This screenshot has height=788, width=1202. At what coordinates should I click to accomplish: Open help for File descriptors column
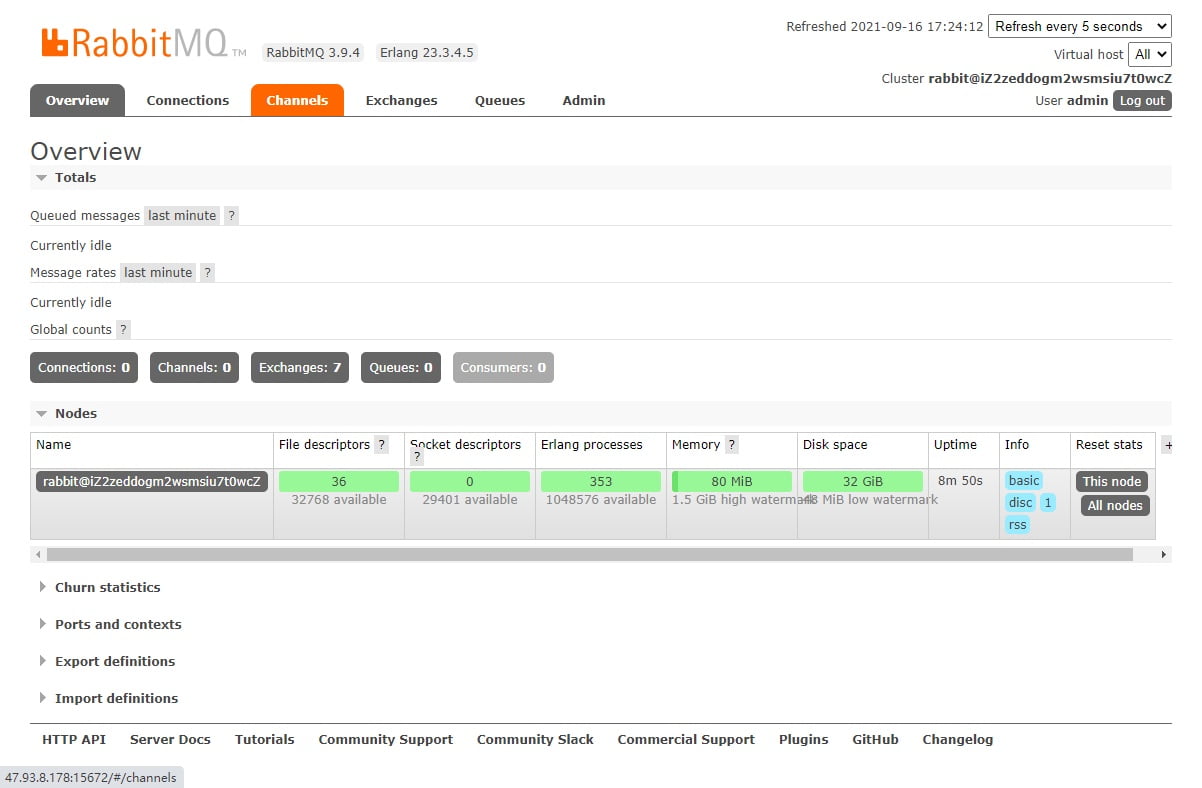point(381,445)
